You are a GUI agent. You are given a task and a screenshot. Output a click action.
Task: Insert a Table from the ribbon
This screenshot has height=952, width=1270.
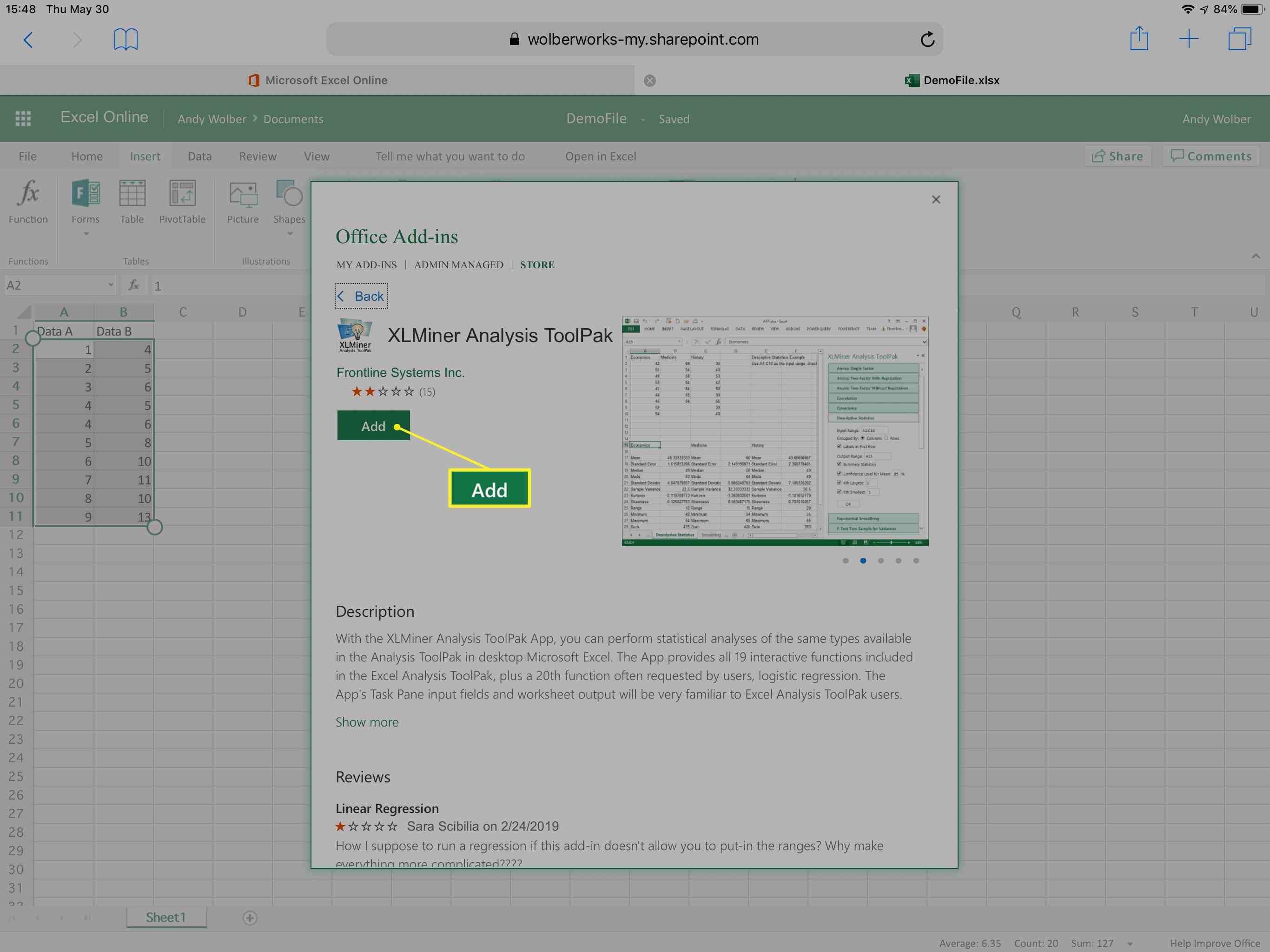pos(132,202)
